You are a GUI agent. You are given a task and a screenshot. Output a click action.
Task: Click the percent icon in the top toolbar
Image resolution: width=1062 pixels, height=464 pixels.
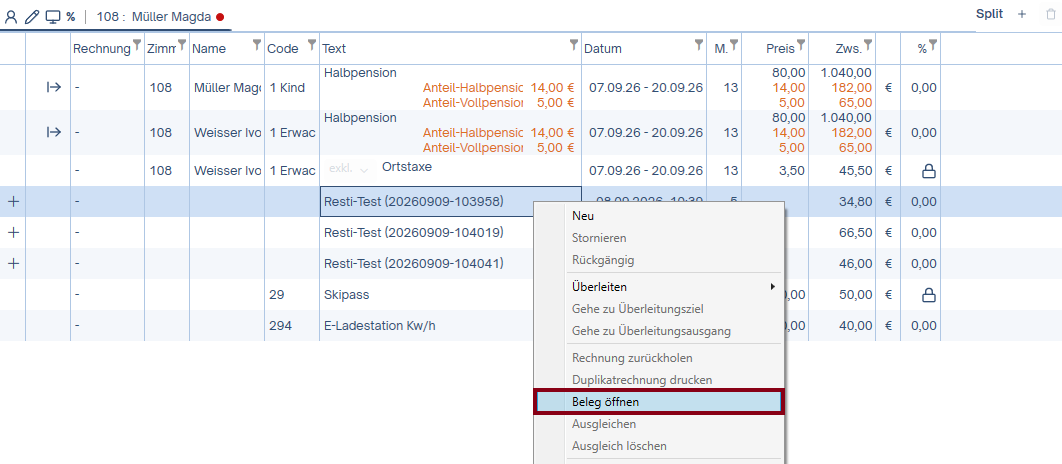(x=70, y=17)
